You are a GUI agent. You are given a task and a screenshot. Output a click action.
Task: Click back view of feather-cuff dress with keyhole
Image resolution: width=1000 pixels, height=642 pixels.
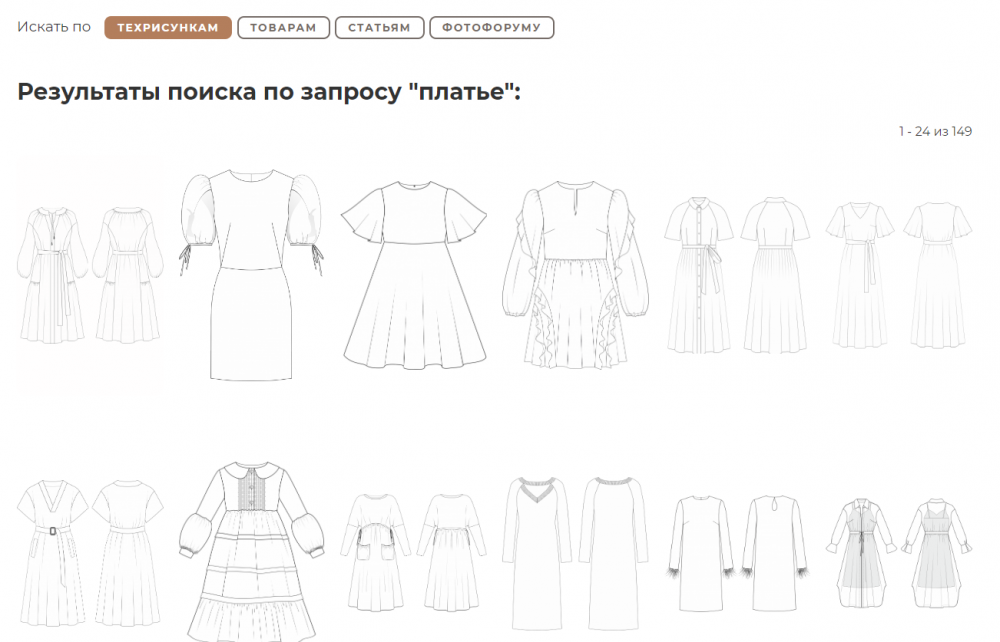pyautogui.click(x=774, y=553)
